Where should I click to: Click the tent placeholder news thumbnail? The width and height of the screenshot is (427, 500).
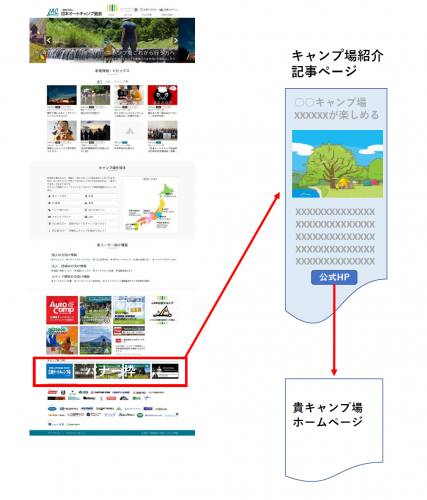[129, 130]
